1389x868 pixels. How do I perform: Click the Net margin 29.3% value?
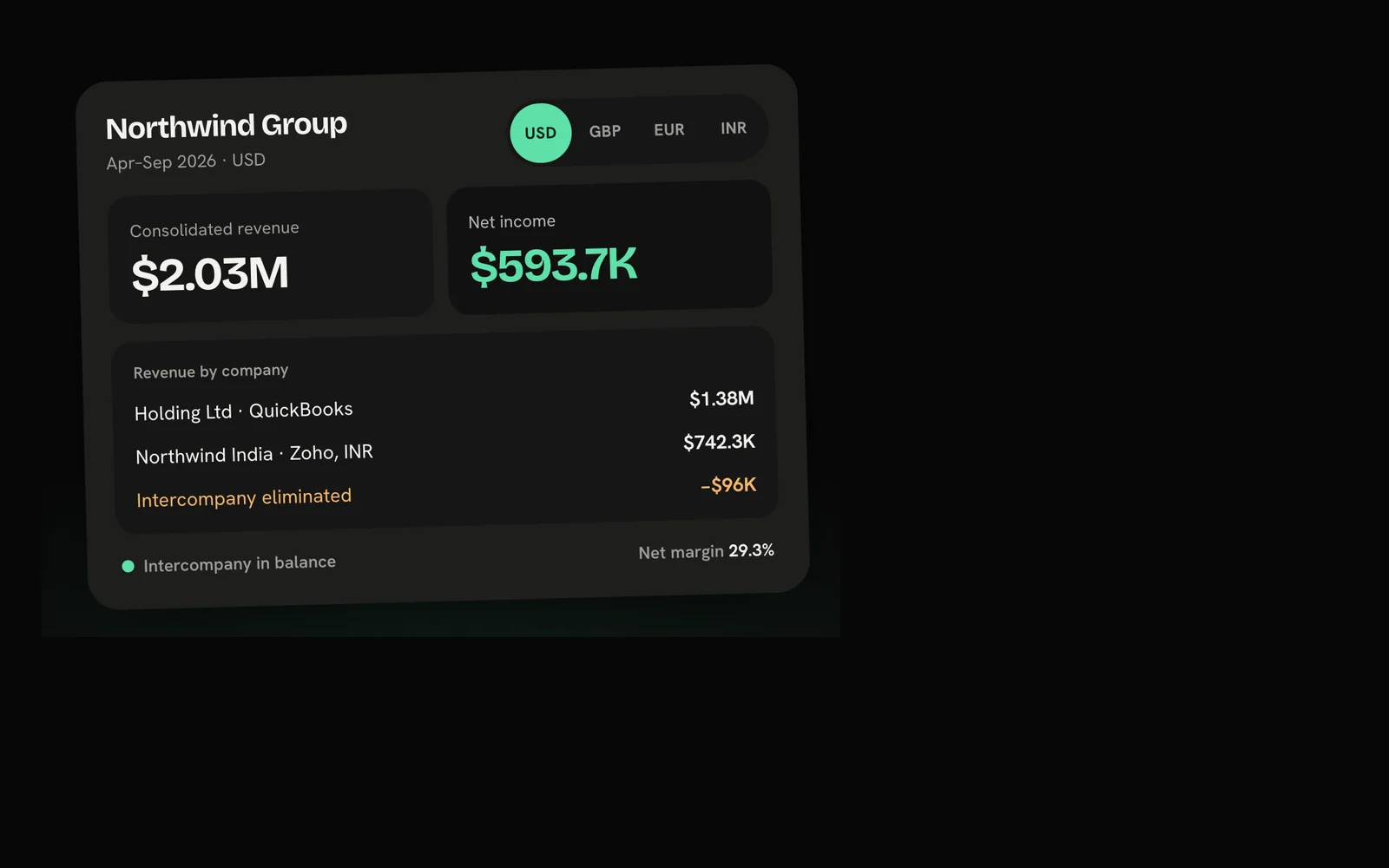(x=707, y=552)
